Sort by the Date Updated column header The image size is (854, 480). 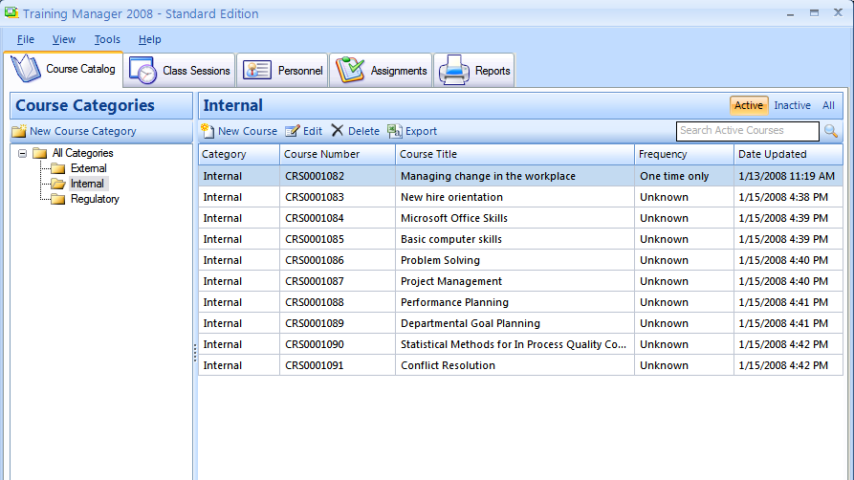[788, 154]
